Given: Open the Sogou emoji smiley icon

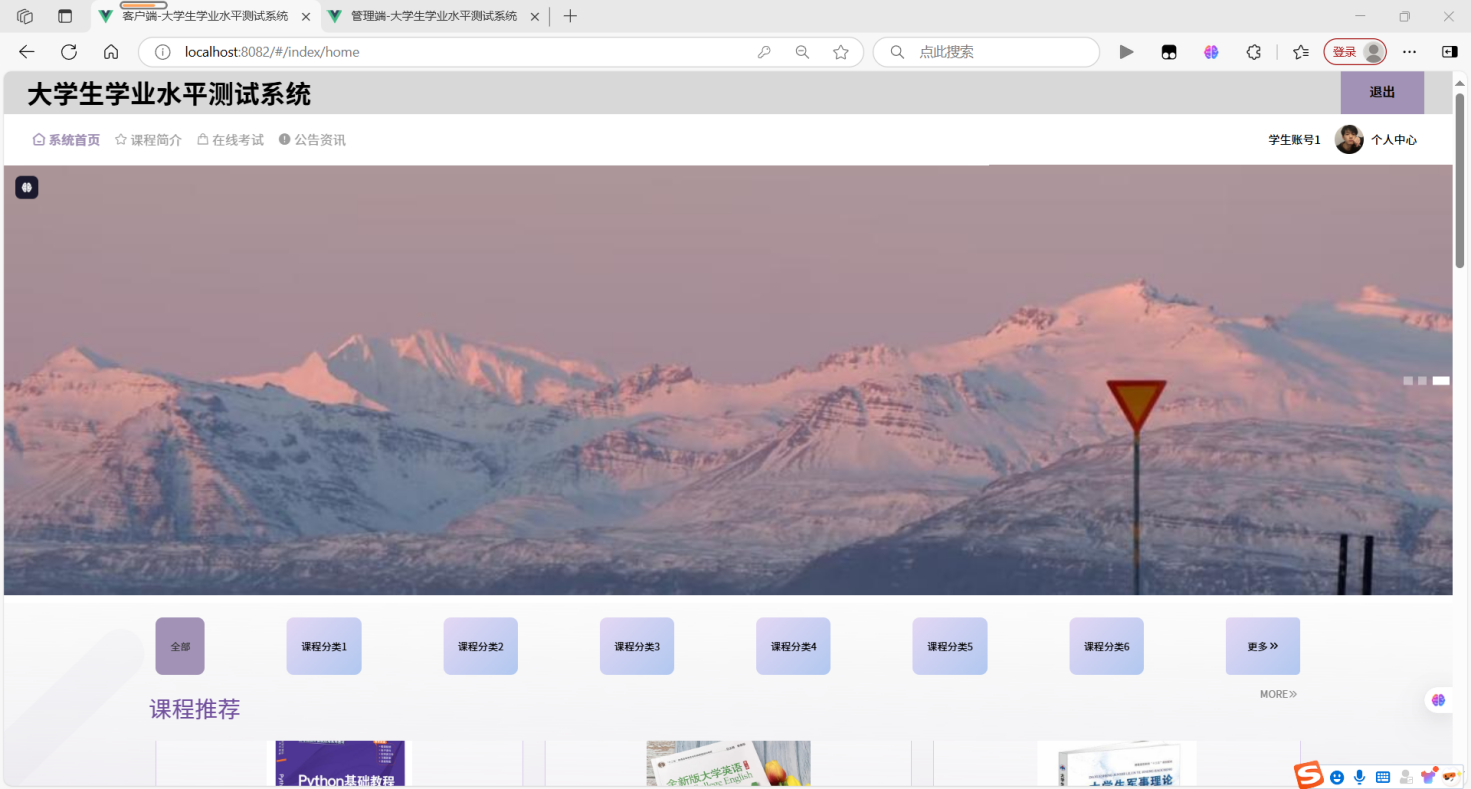Looking at the screenshot, I should (1337, 777).
